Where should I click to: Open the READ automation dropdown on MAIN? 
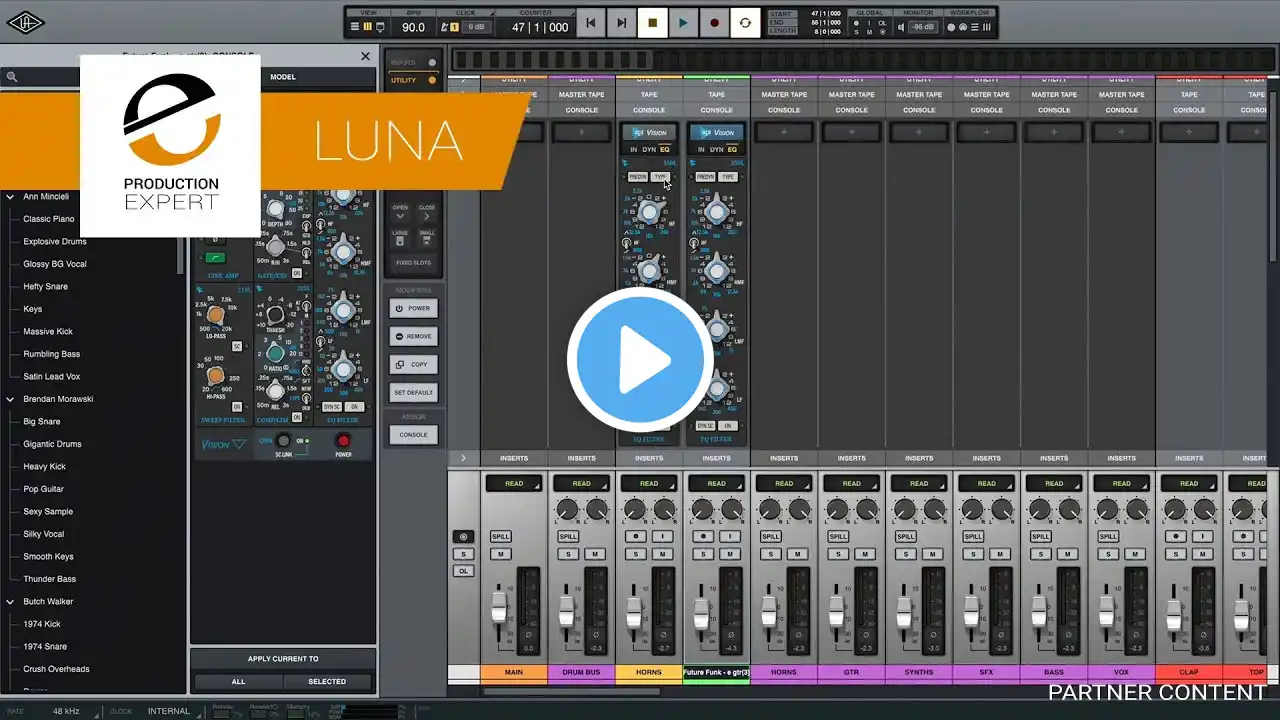[514, 483]
